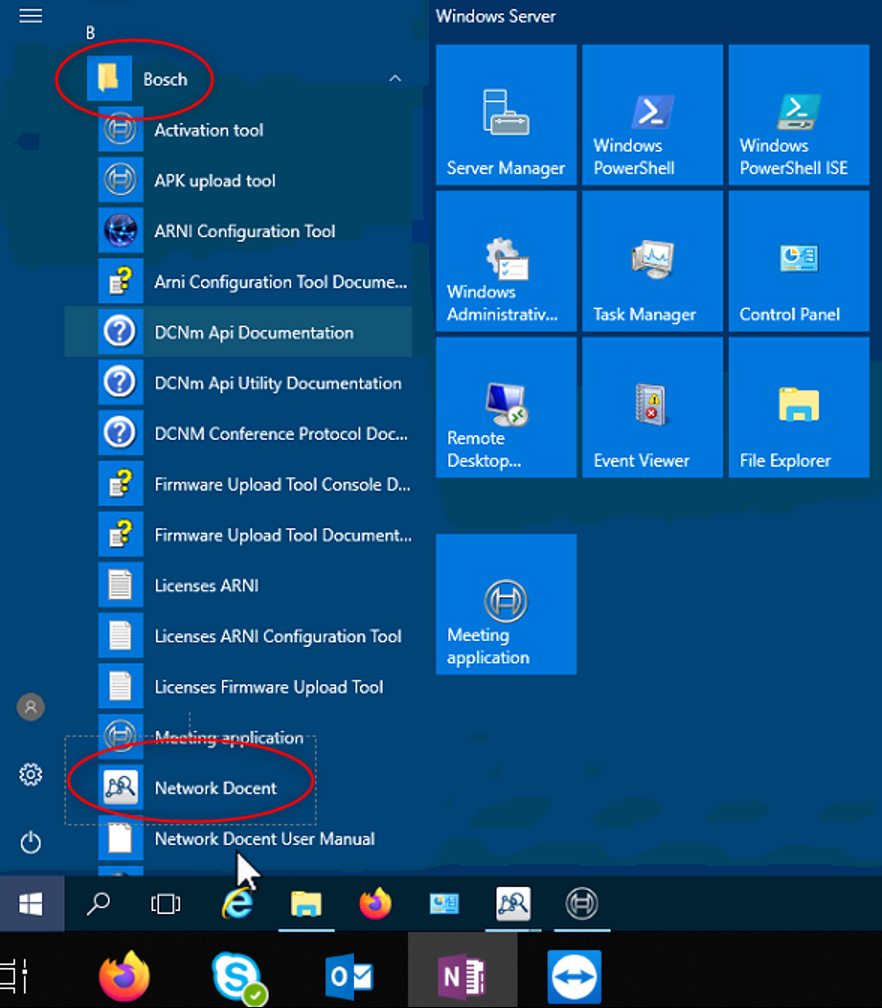Launch the Activation tool
This screenshot has width=882, height=1008.
pyautogui.click(x=208, y=130)
